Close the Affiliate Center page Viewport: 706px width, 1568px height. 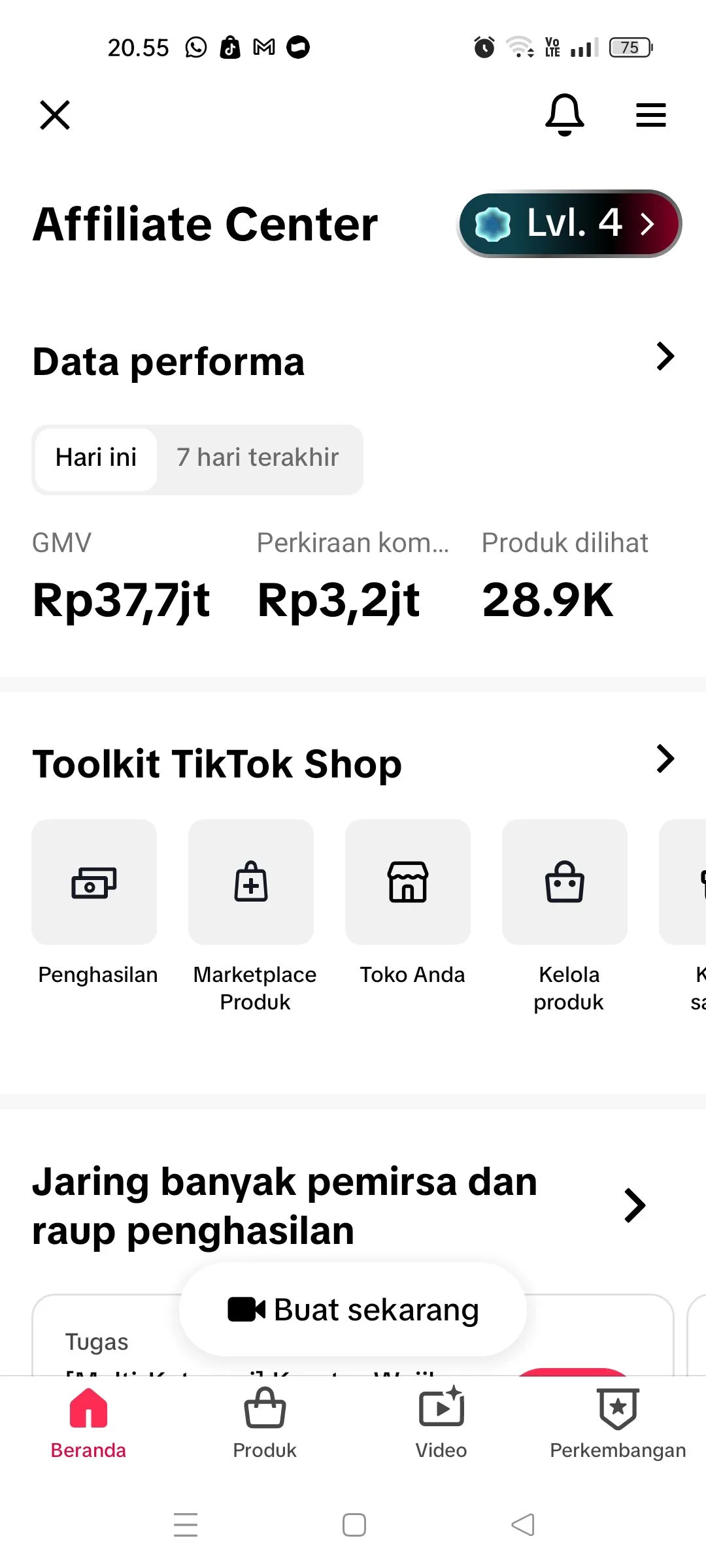55,115
